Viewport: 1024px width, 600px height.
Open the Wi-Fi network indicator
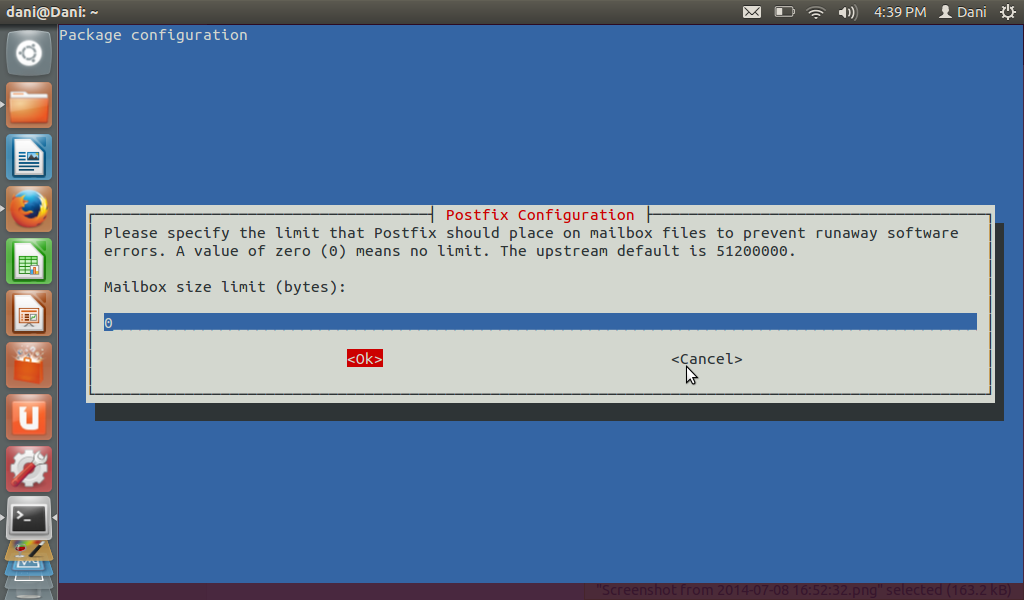pos(816,12)
